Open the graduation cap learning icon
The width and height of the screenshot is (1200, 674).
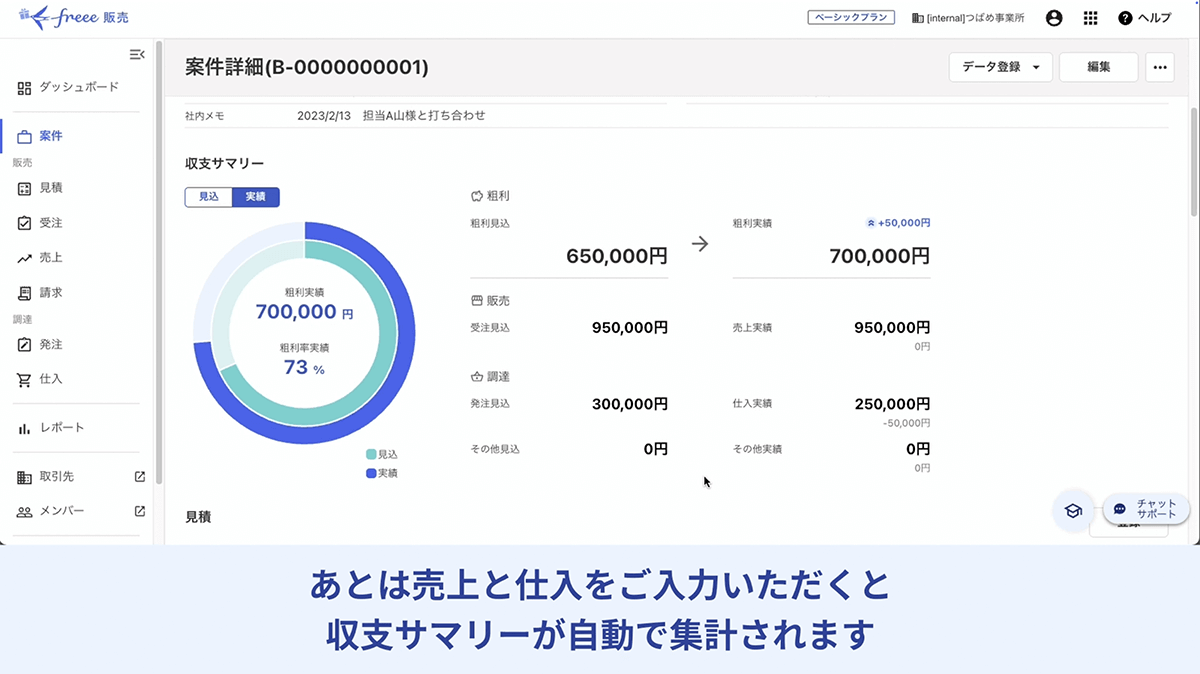click(1073, 511)
